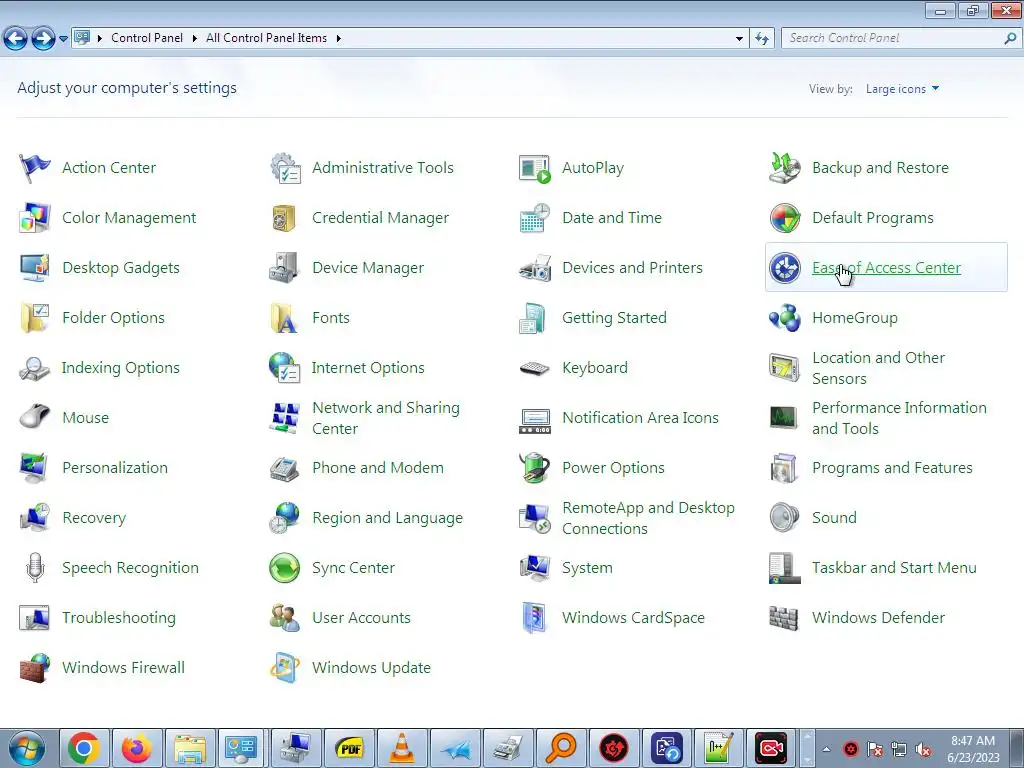1024x768 pixels.
Task: Refresh the Control Panel view
Action: pos(762,39)
